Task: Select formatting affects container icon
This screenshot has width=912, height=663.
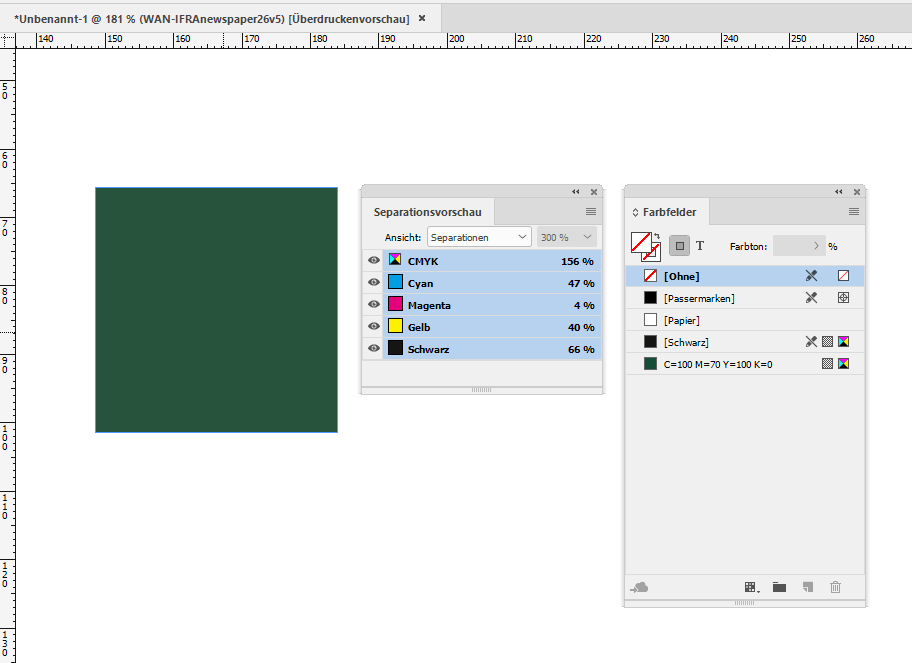Action: [x=681, y=245]
